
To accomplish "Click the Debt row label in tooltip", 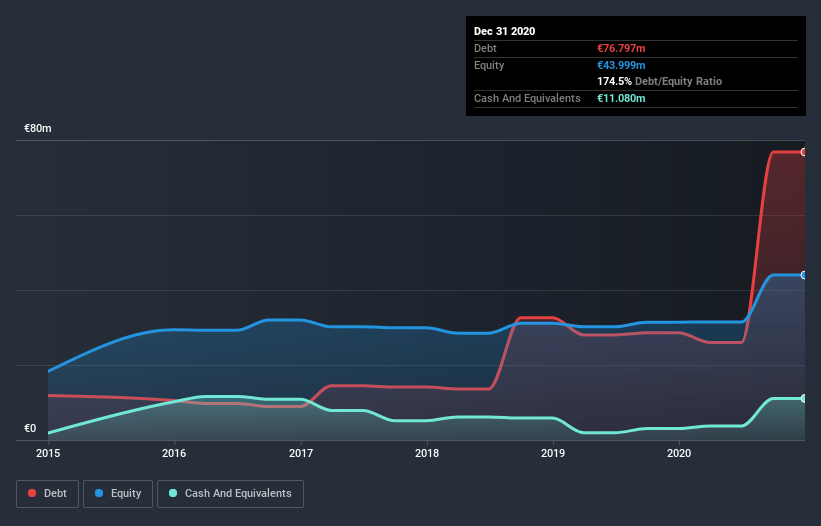I will coord(485,49).
